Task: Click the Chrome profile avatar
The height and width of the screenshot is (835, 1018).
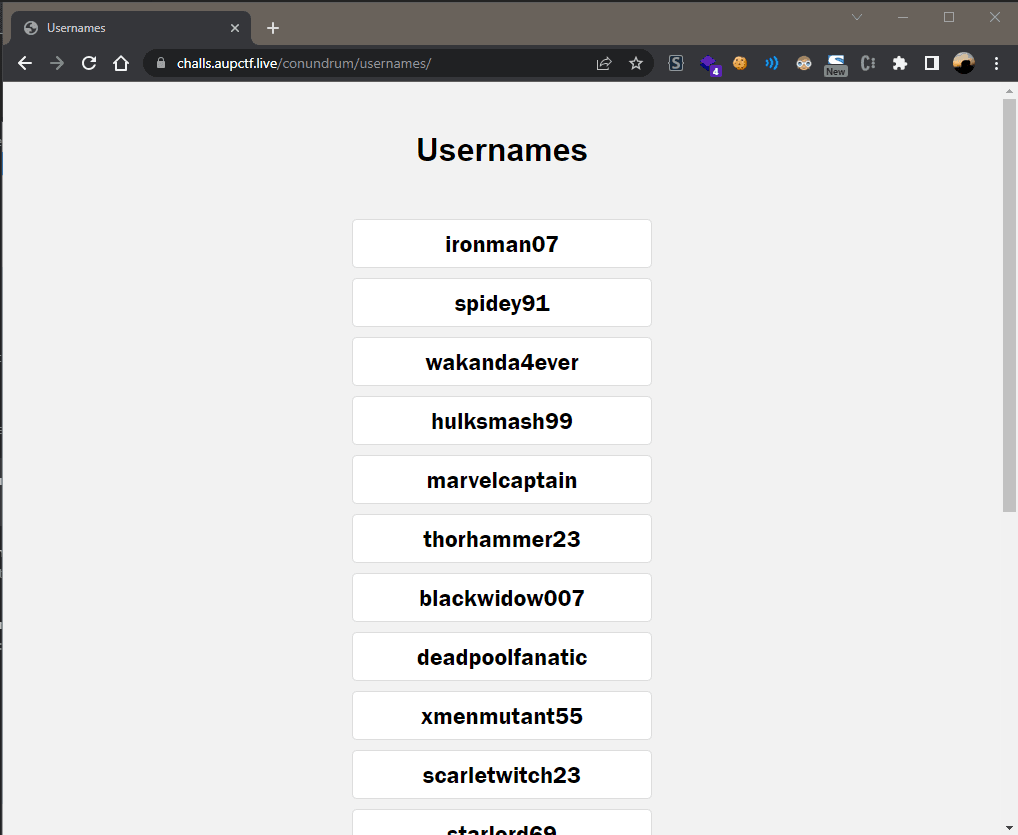Action: (x=963, y=63)
